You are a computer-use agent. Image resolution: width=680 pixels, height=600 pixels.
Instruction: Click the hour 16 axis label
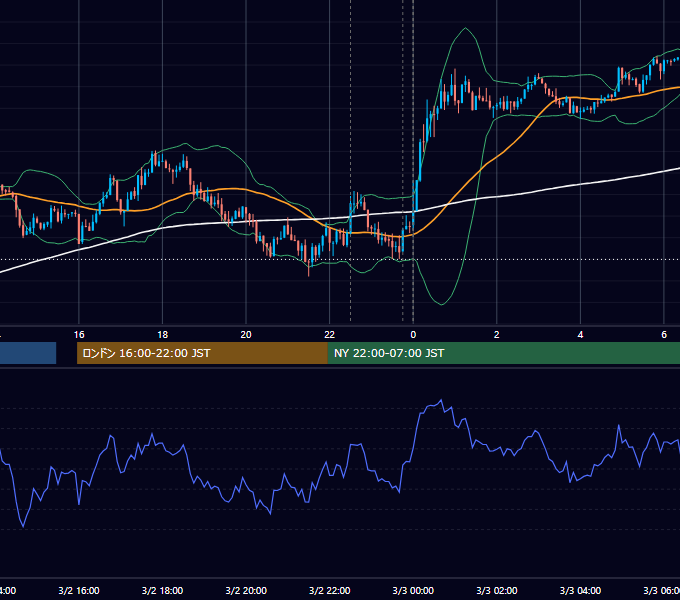[x=79, y=334]
